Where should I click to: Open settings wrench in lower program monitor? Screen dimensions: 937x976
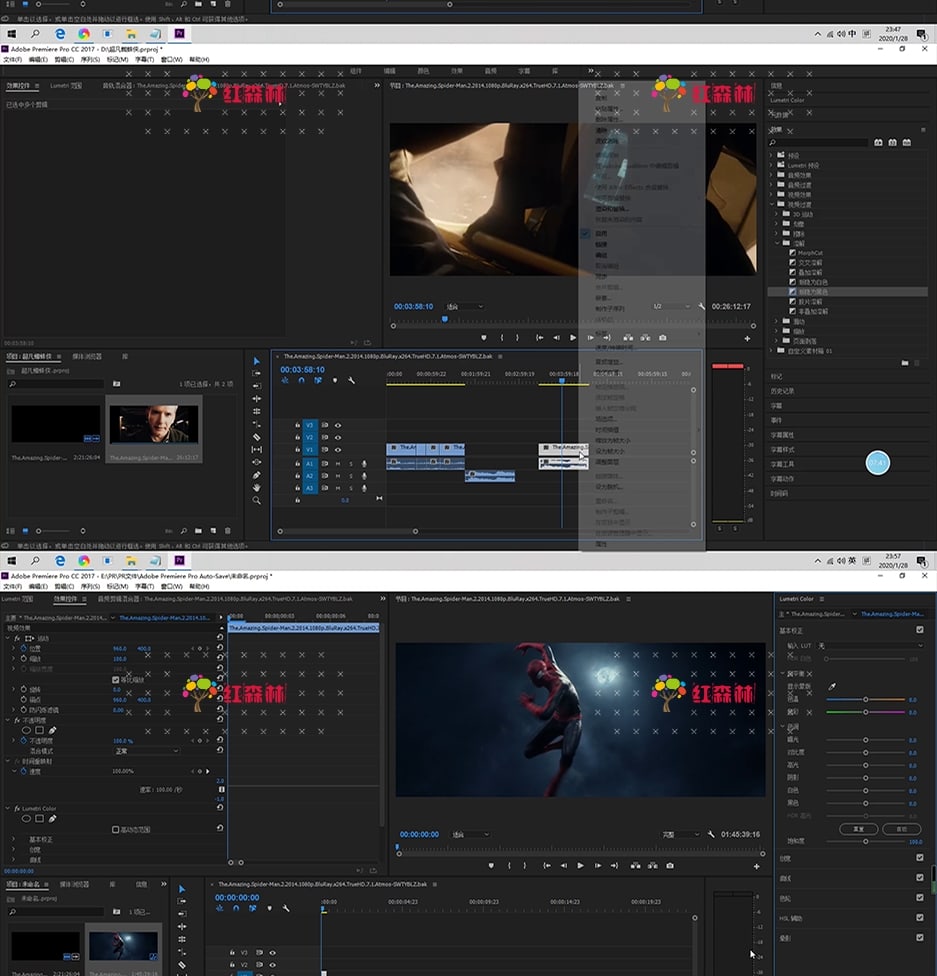[710, 834]
